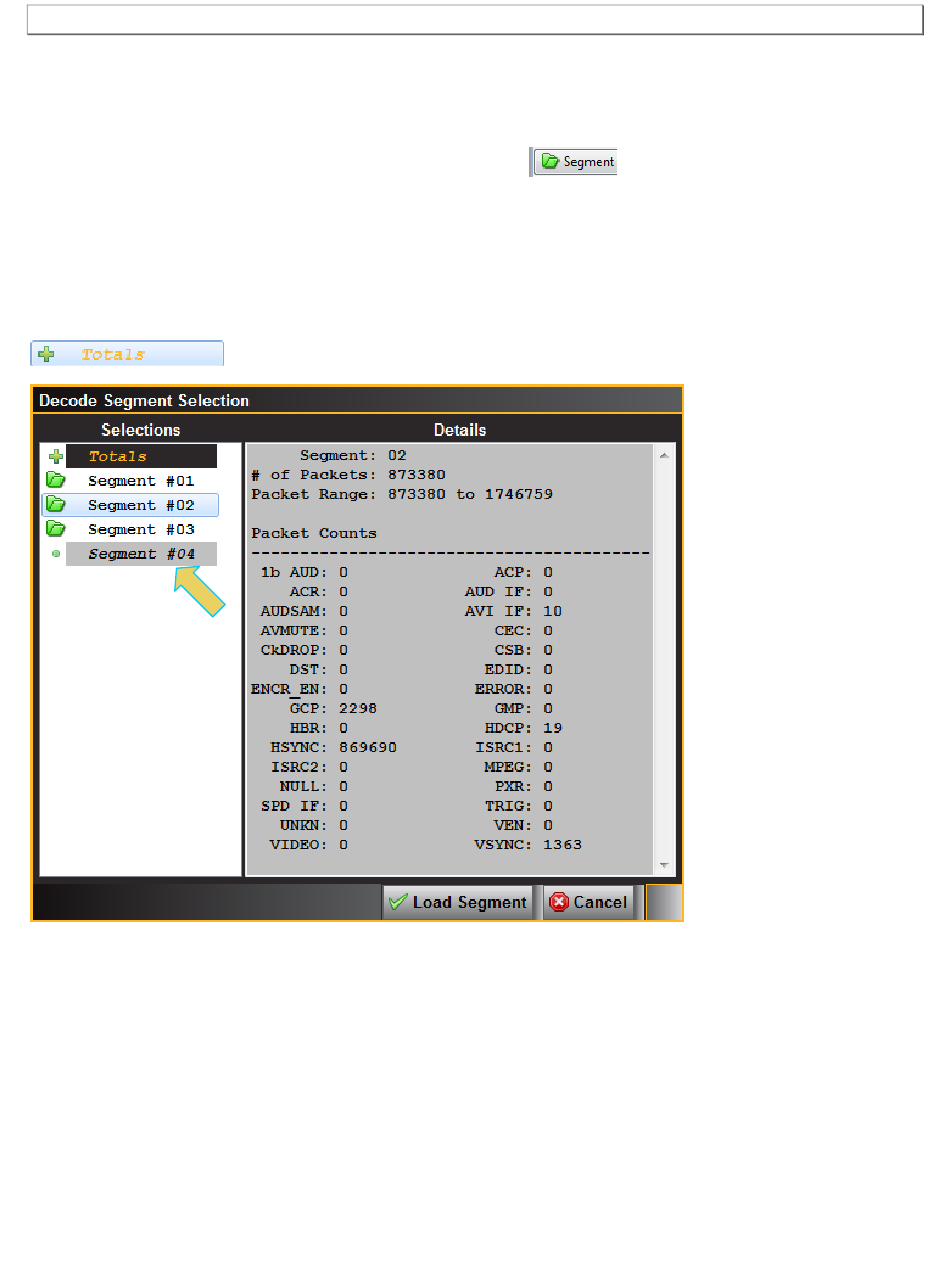950x1267 pixels.
Task: Click the Load Segment button
Action: tap(458, 902)
